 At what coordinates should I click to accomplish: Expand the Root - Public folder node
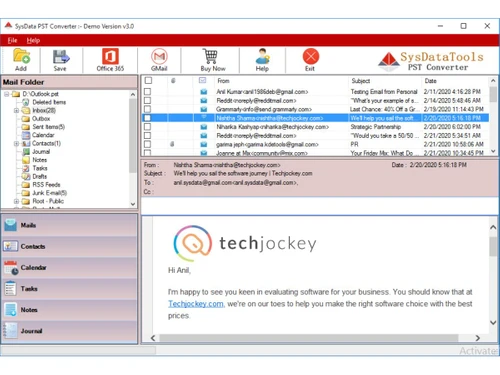click(x=16, y=201)
